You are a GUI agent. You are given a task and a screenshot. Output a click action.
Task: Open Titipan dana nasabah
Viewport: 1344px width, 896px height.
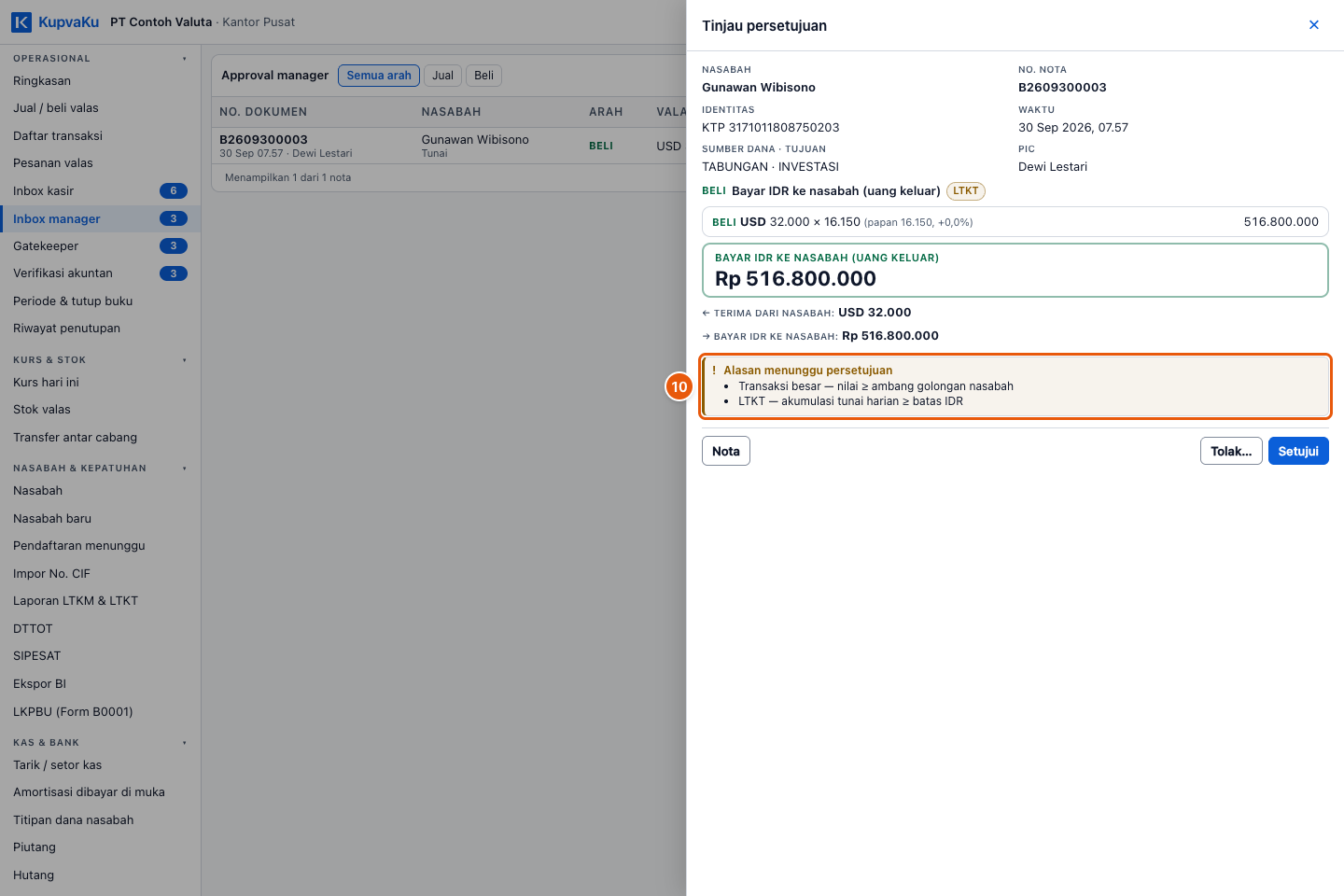click(x=100, y=820)
